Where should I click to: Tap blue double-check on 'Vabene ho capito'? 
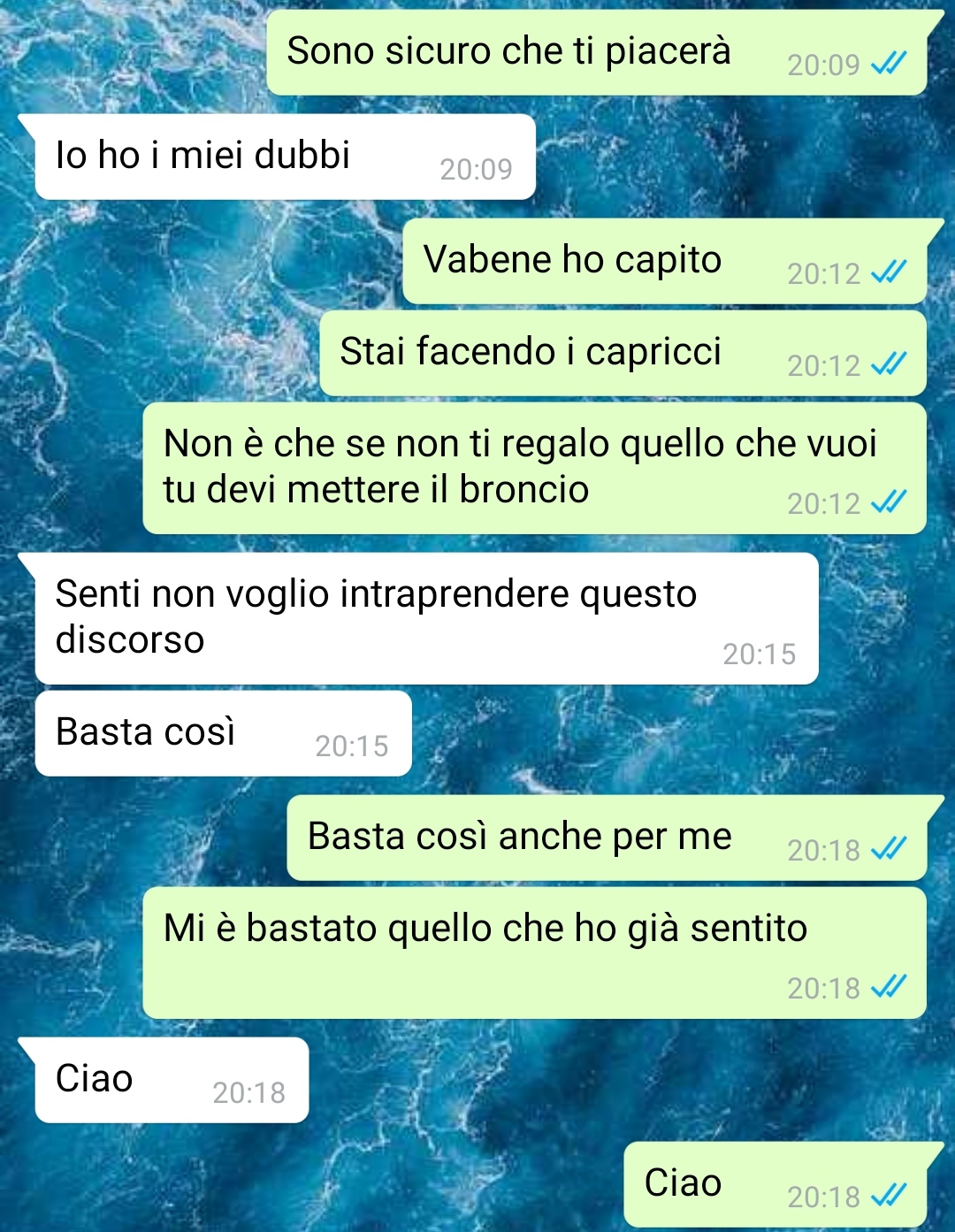click(x=889, y=272)
